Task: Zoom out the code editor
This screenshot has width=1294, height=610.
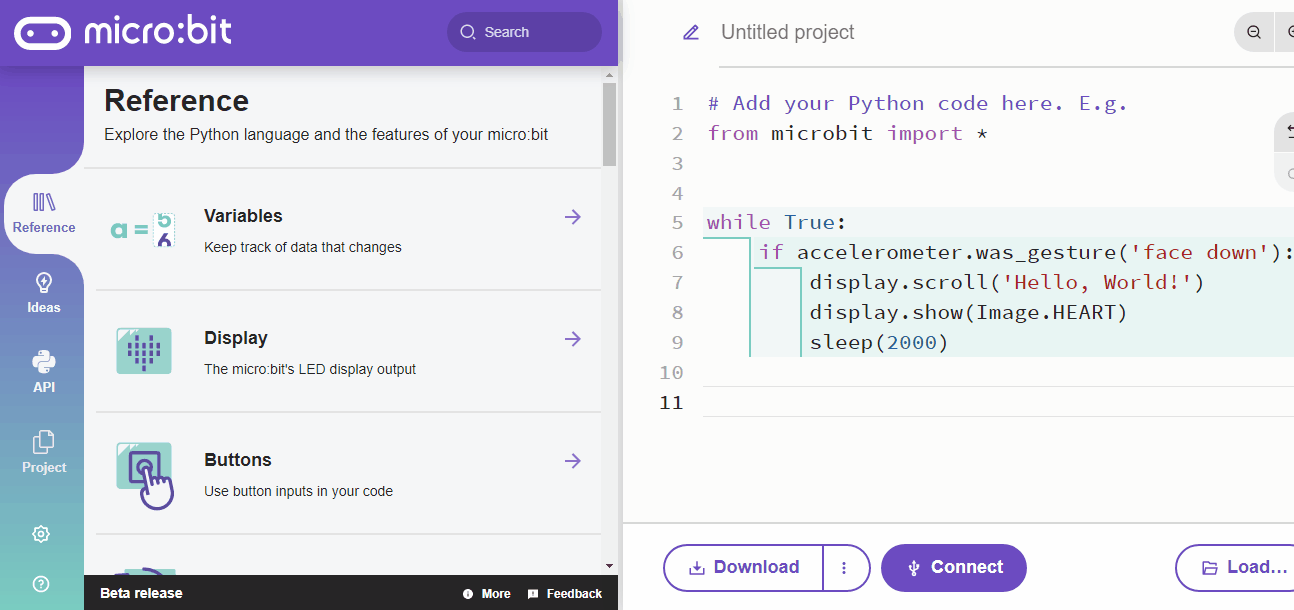Action: click(x=1254, y=32)
